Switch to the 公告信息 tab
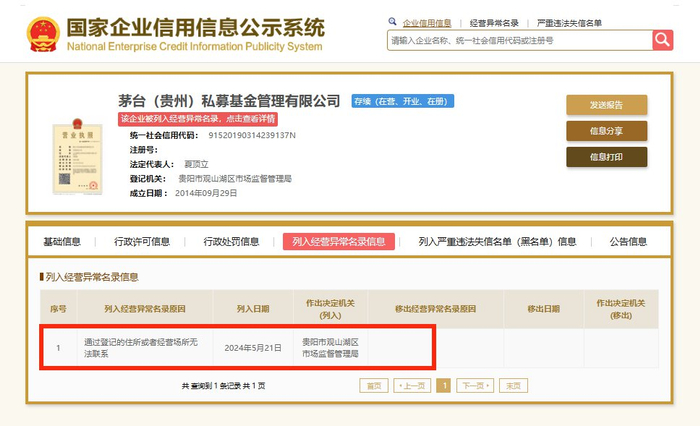This screenshot has width=700, height=426. pyautogui.click(x=628, y=242)
